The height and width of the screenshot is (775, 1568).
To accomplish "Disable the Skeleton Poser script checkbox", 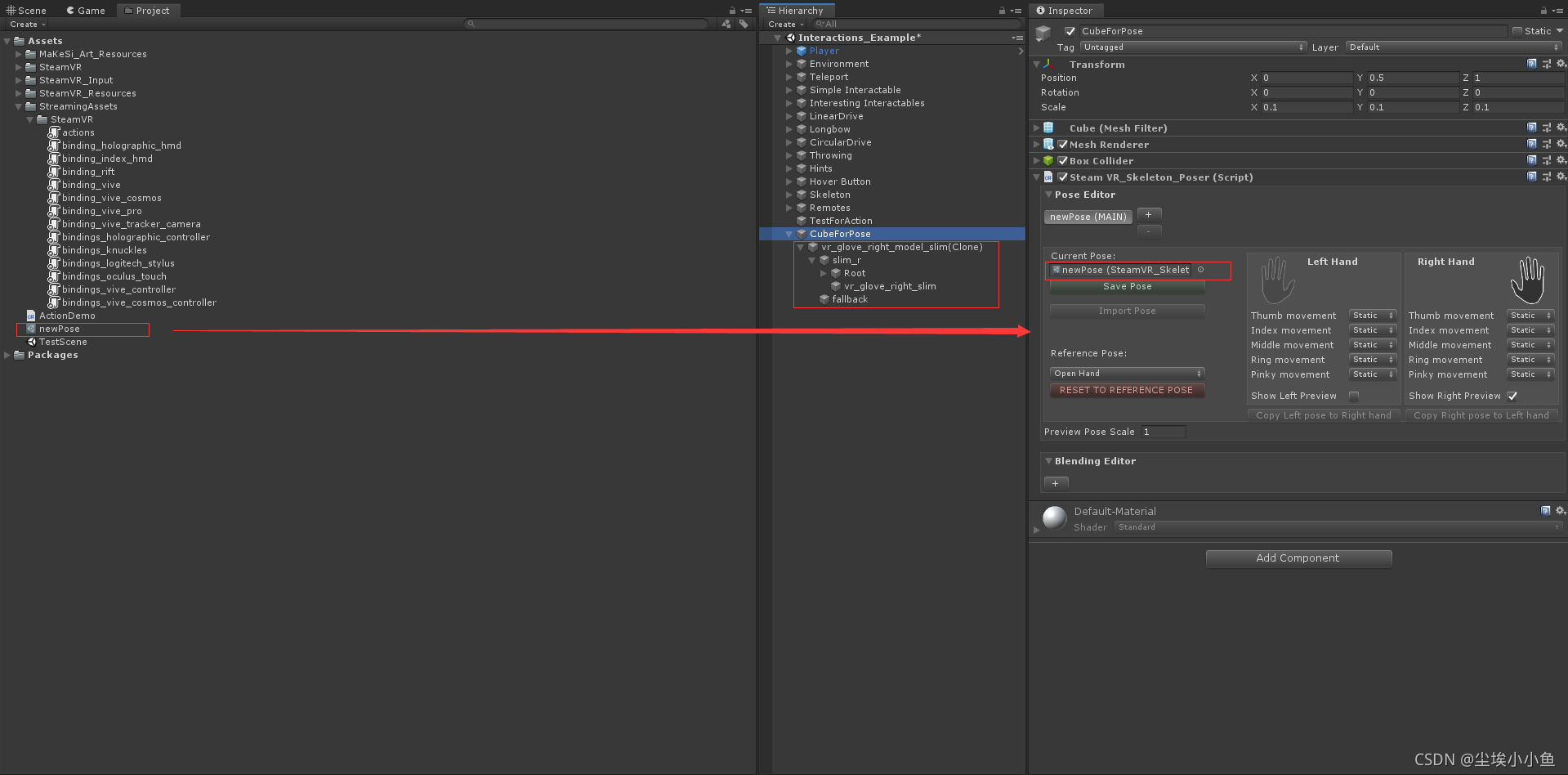I will click(1063, 177).
